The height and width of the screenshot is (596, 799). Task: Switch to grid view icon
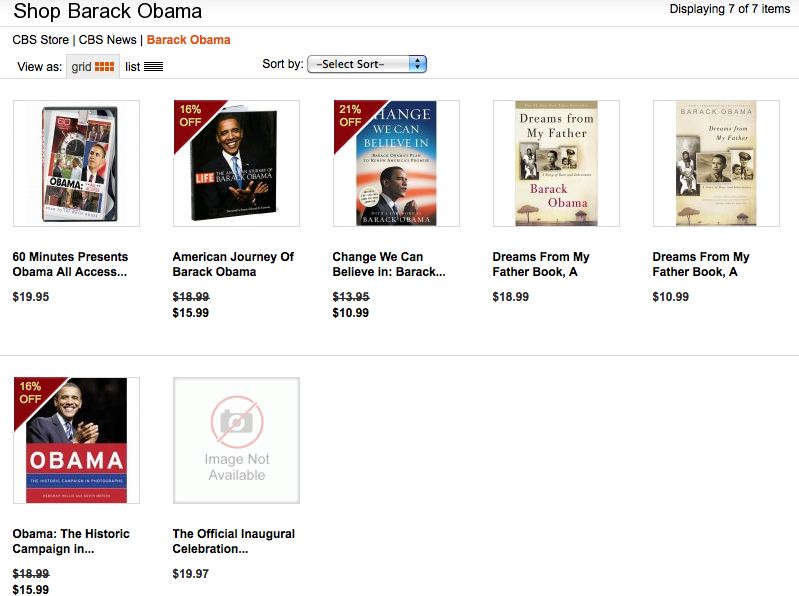pos(104,67)
